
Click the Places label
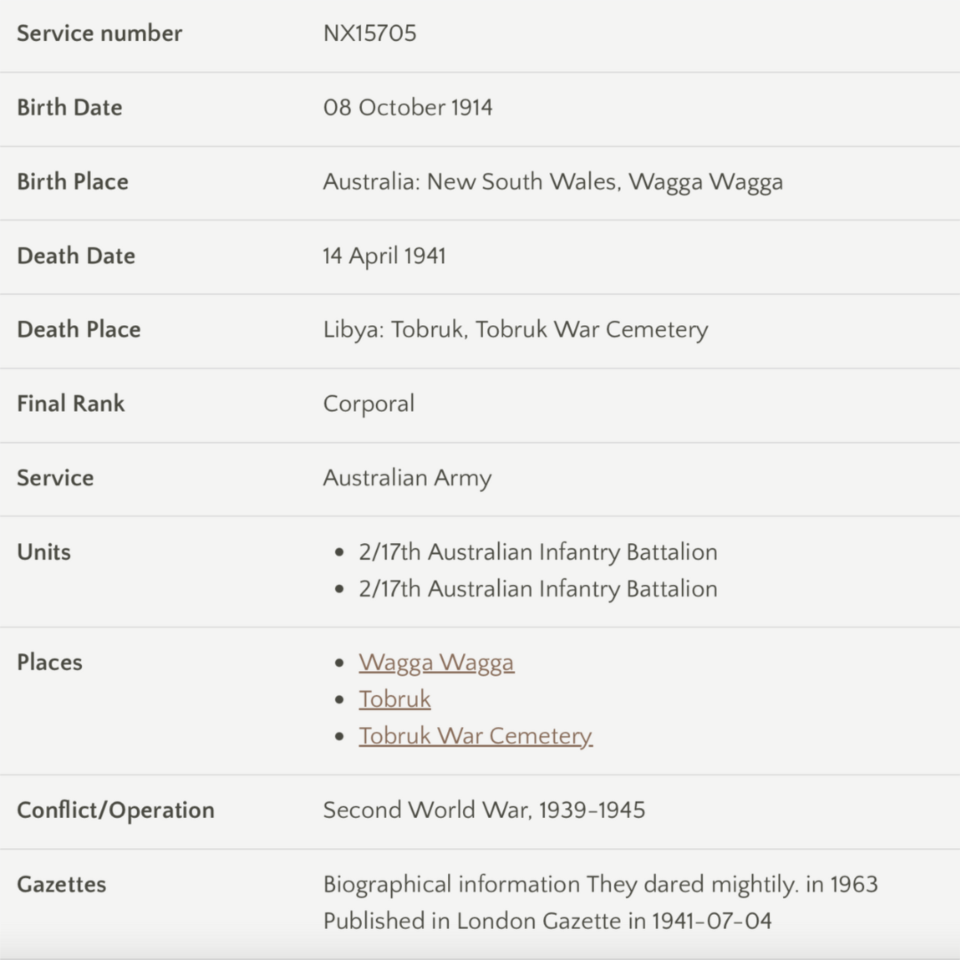[49, 662]
